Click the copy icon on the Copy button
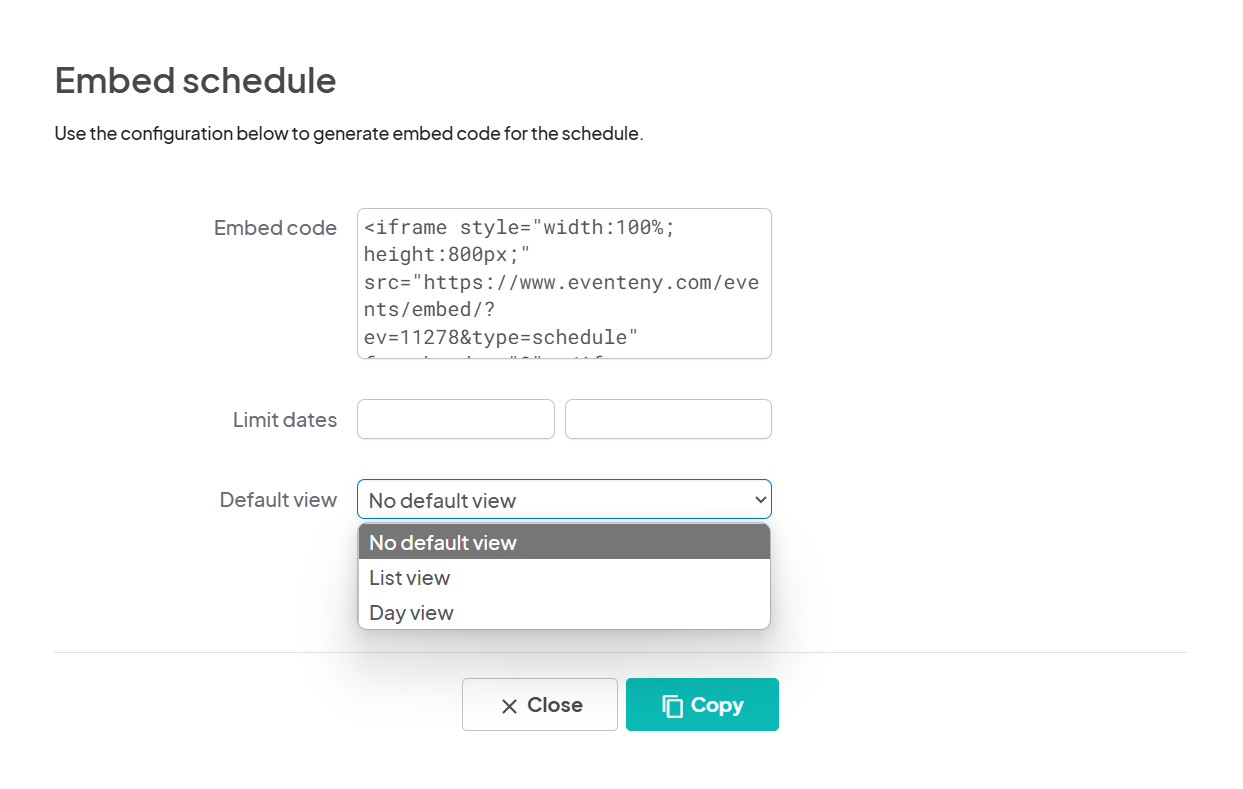Viewport: 1243px width, 789px height. click(673, 706)
